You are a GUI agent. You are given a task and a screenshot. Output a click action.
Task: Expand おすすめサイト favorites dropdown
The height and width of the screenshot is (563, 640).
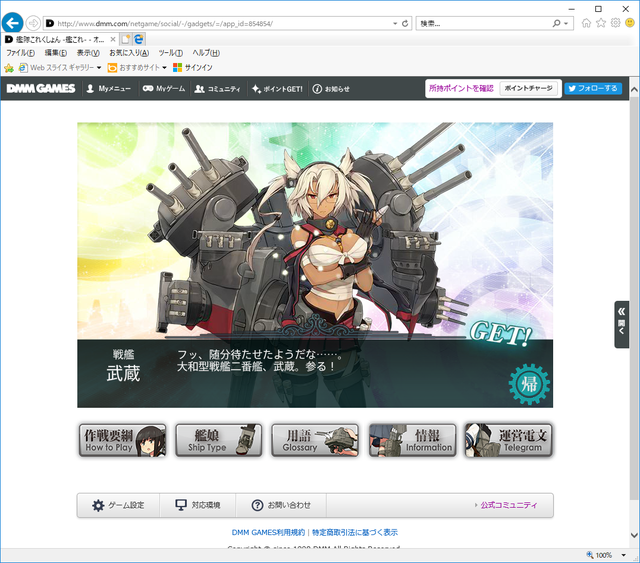[x=164, y=68]
